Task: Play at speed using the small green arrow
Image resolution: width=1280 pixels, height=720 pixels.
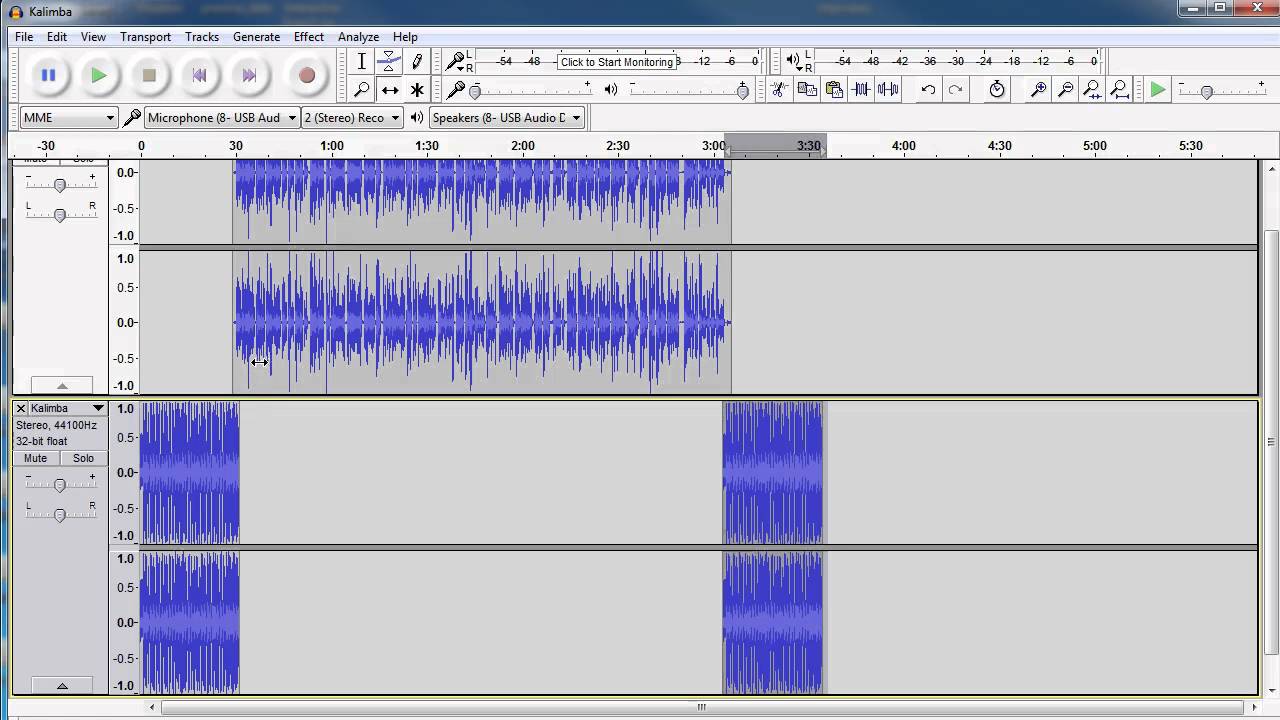Action: 1158,90
